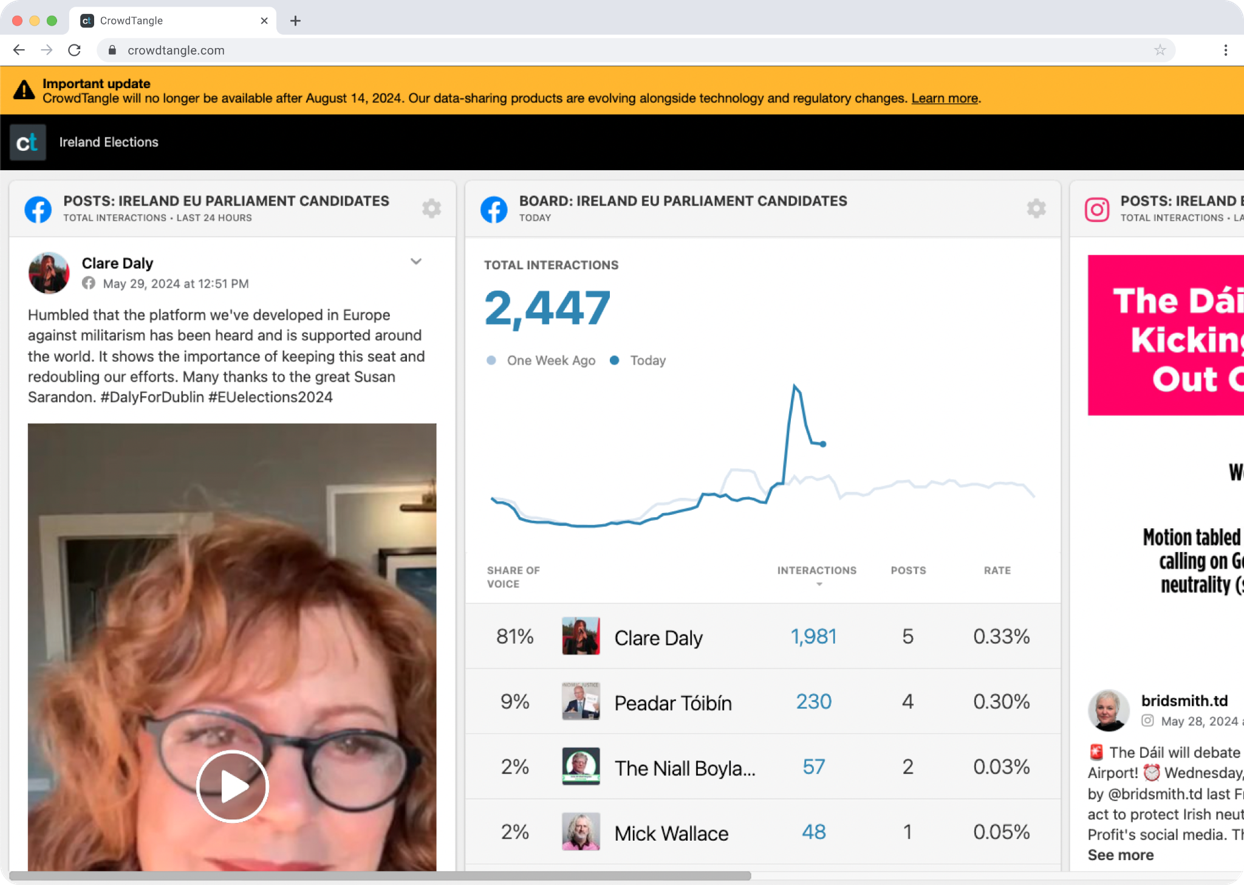This screenshot has width=1244, height=885.
Task: Click 230 interactions value
Action: click(814, 702)
